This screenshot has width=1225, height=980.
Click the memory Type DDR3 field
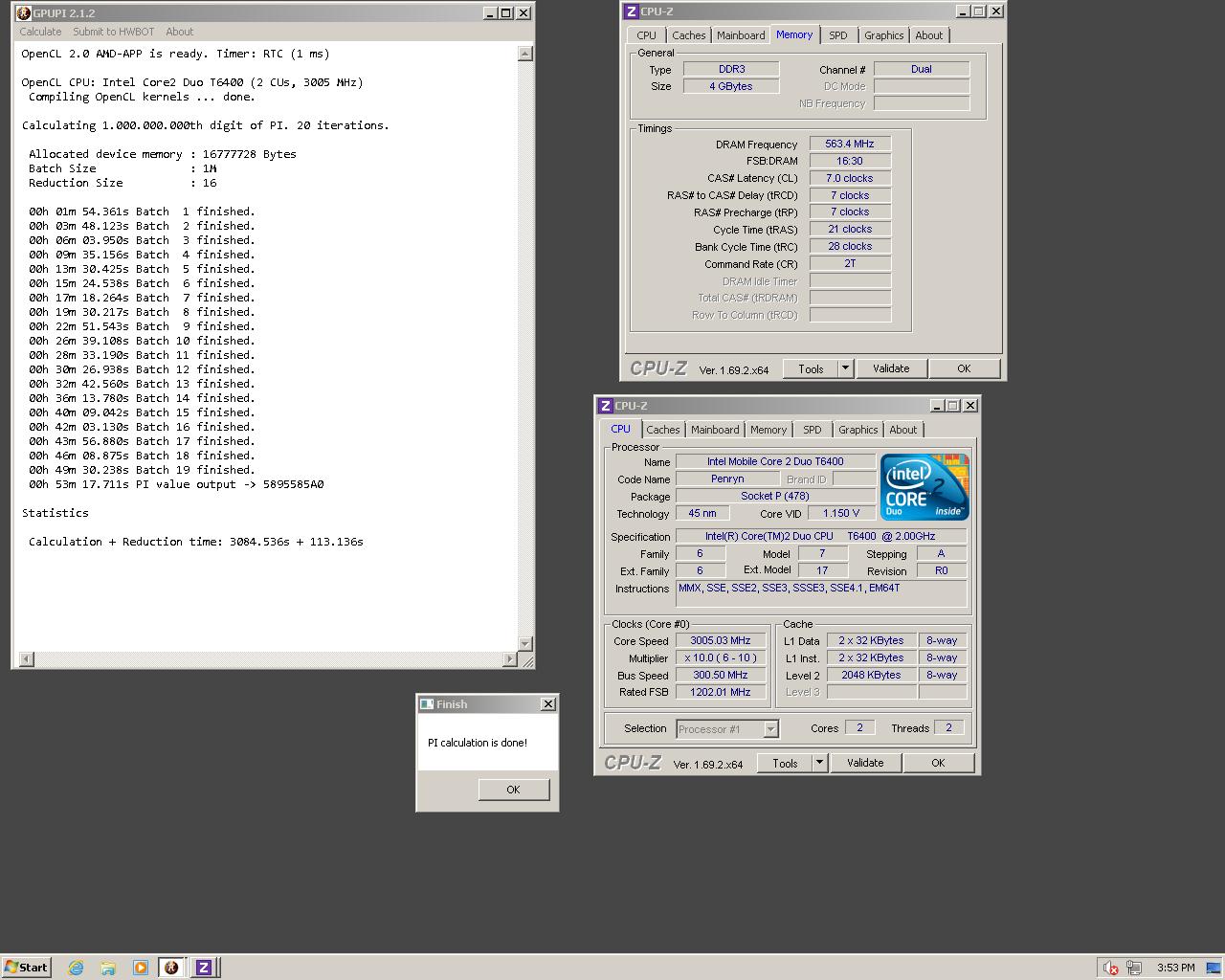pos(731,69)
